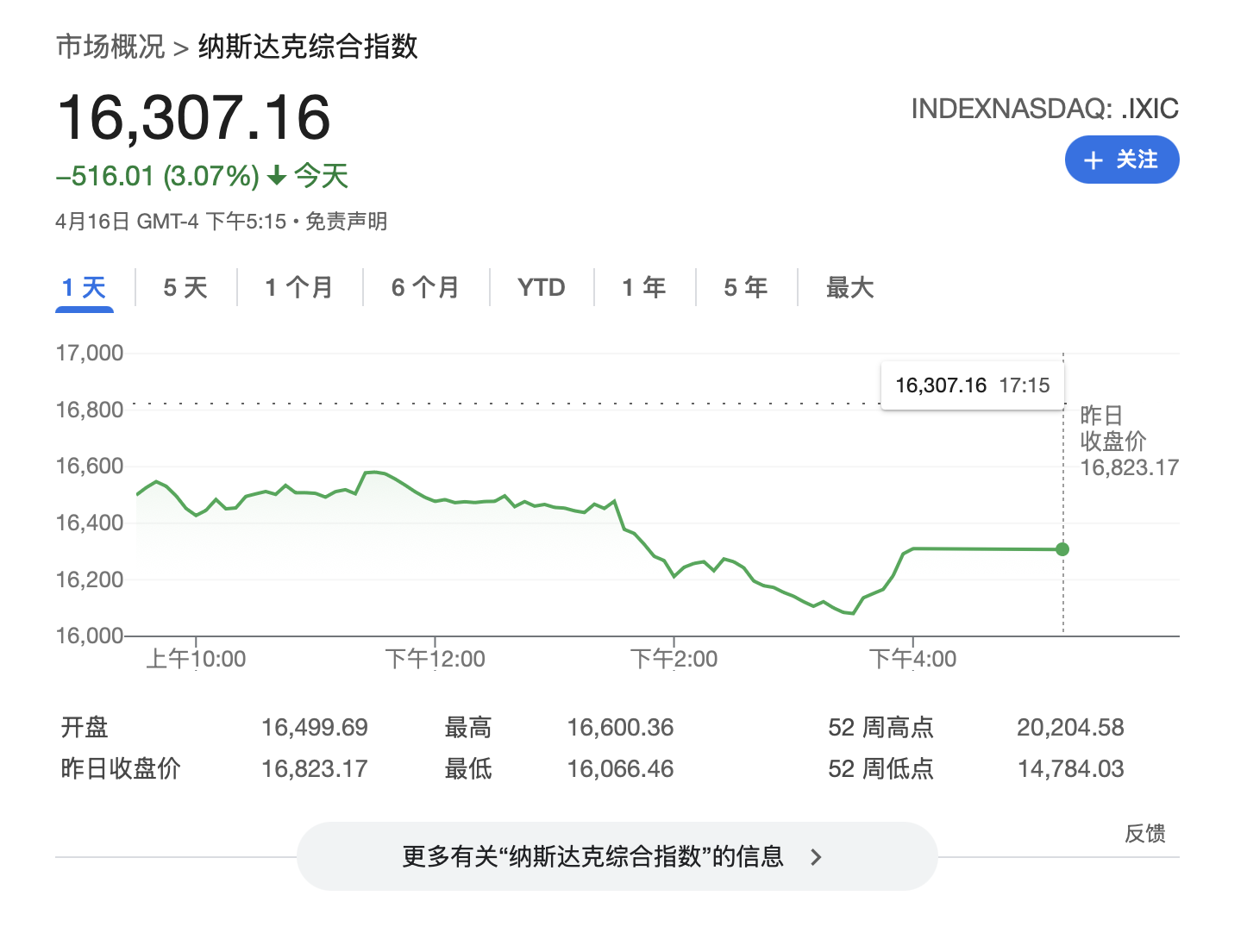Open the 免责声明 disclaimer link
Screen dimensions: 1247x952
click(346, 222)
